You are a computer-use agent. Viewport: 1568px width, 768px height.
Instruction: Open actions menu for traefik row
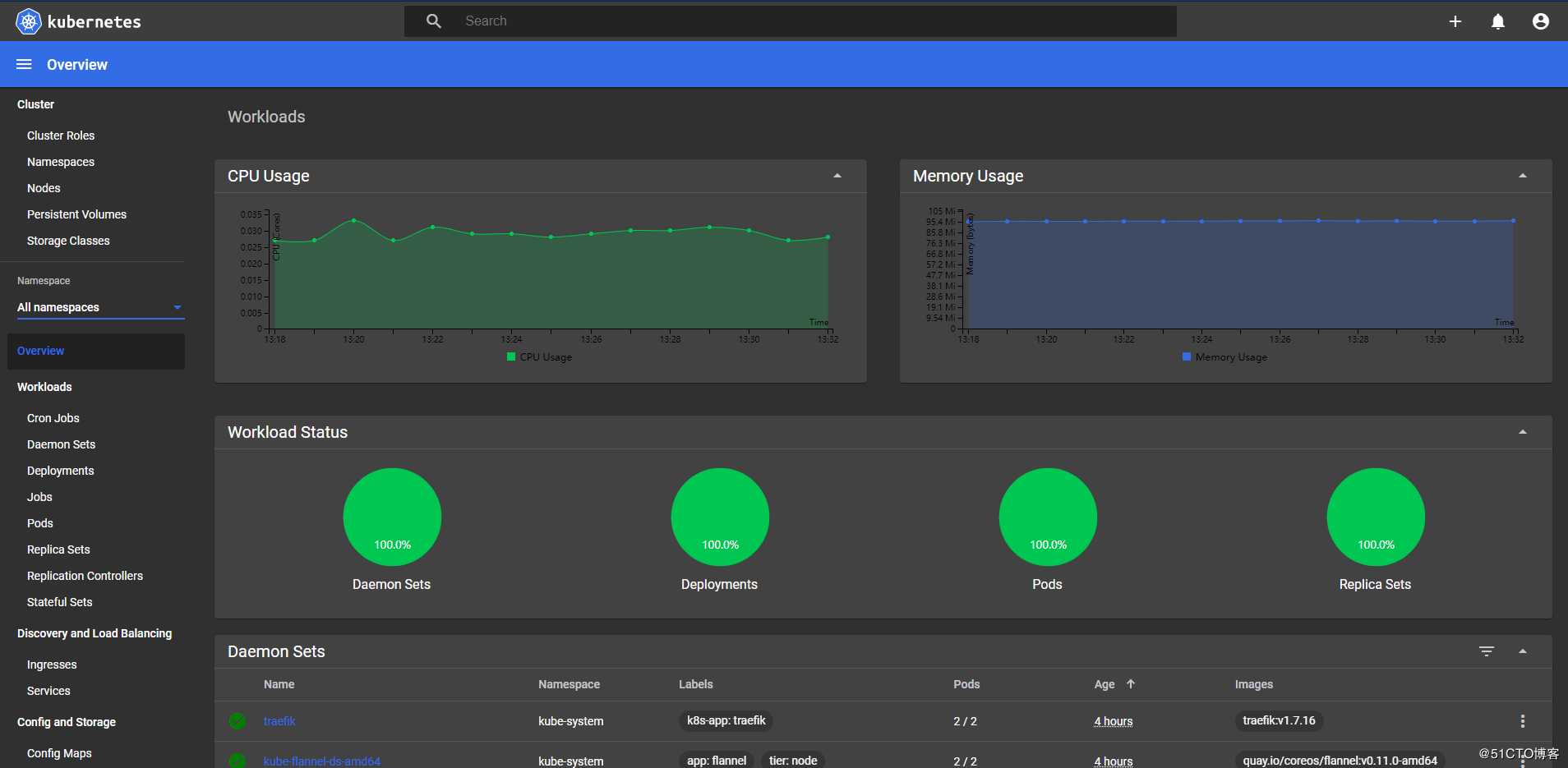pyautogui.click(x=1522, y=721)
